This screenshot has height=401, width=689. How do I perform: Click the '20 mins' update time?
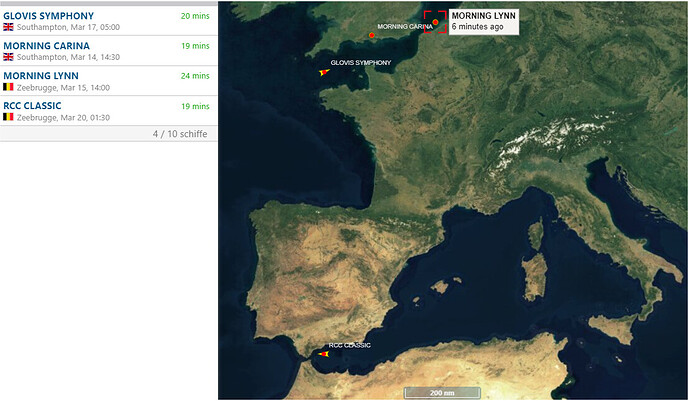(195, 16)
